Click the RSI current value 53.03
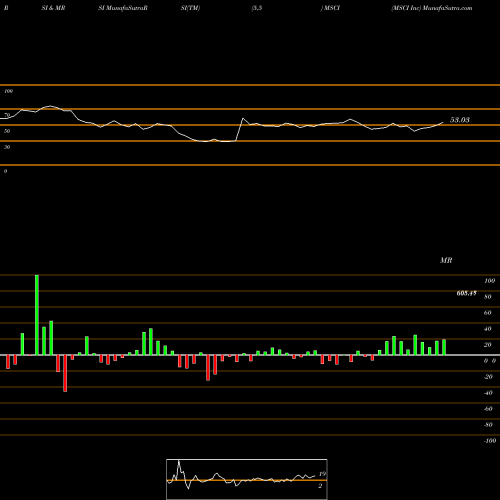Viewport: 500px width, 500px height. pyautogui.click(x=460, y=120)
